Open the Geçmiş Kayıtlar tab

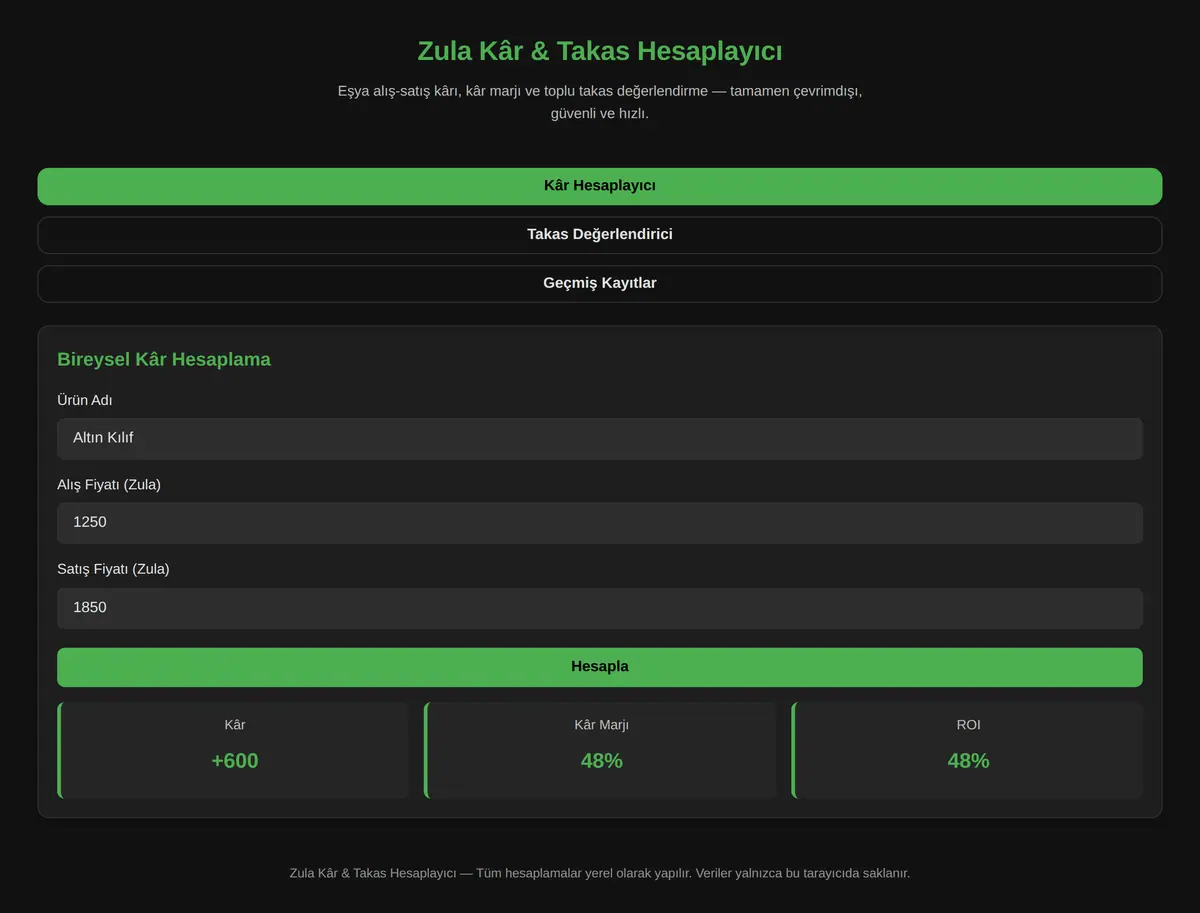click(x=600, y=284)
